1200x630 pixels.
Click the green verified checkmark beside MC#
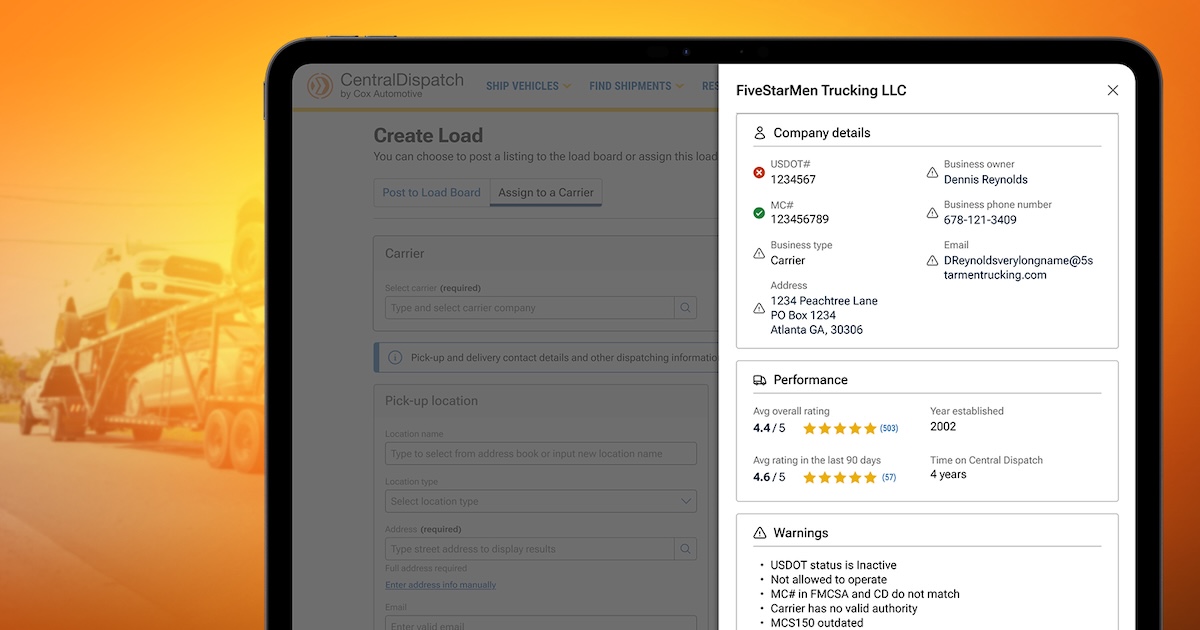tap(758, 212)
